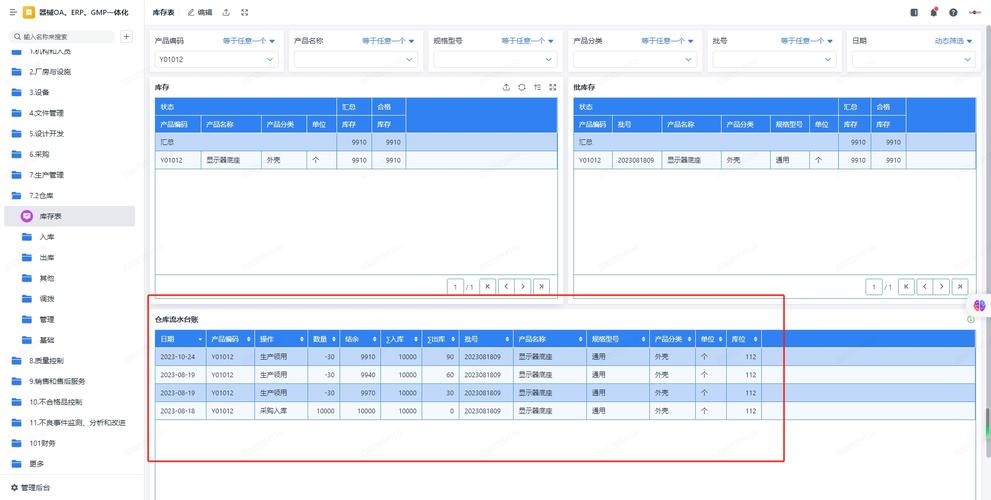Expand the 批号 filter value dropdown
Viewport: 991px width, 500px height.
(829, 59)
